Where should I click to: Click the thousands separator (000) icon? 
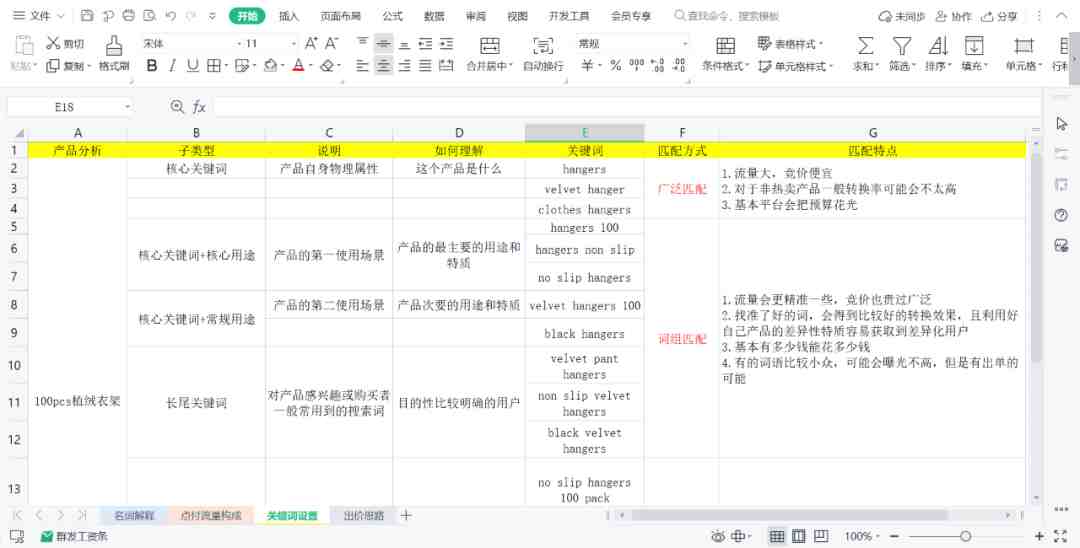pyautogui.click(x=637, y=65)
